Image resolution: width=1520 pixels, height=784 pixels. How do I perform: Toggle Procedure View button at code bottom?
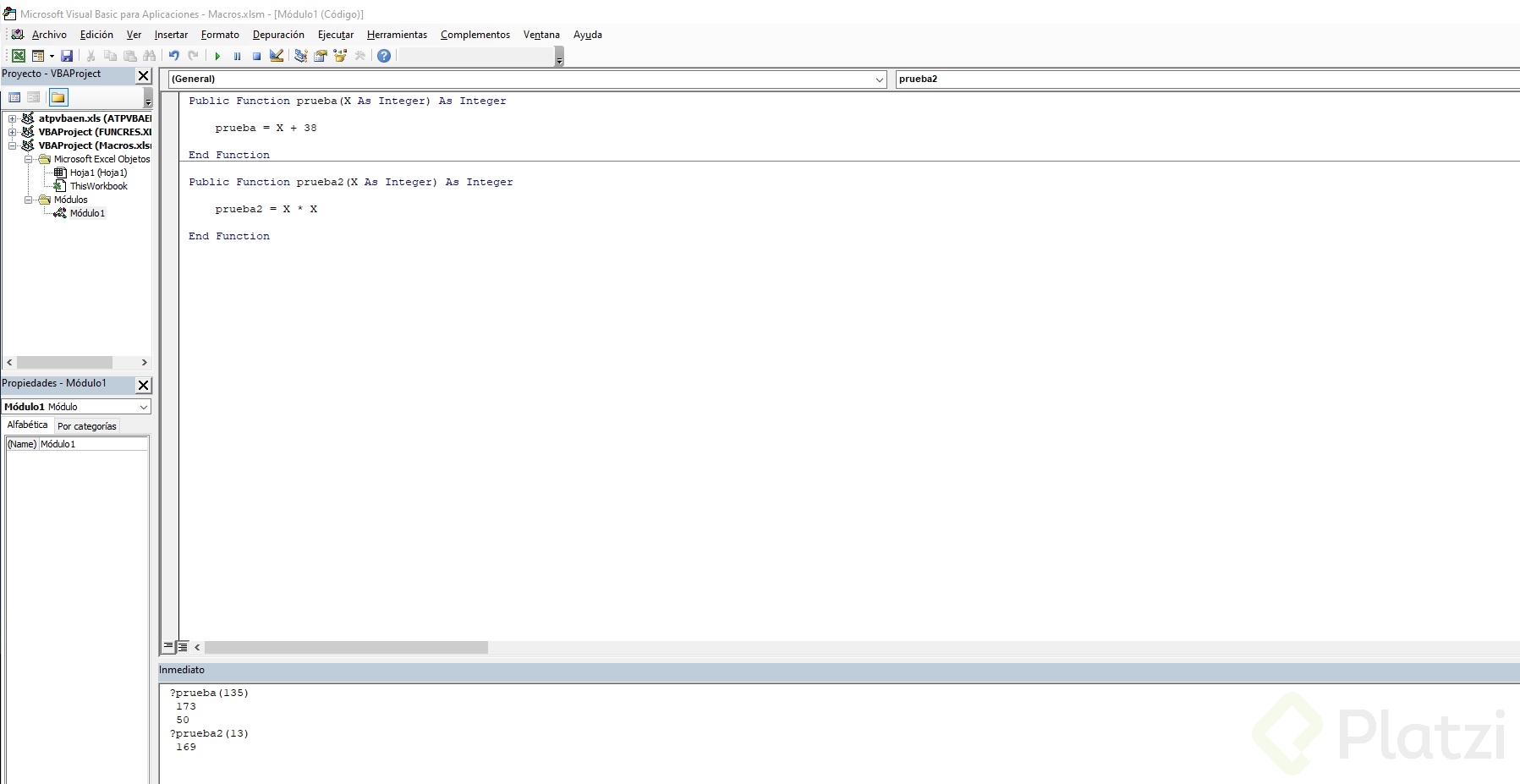(x=168, y=647)
